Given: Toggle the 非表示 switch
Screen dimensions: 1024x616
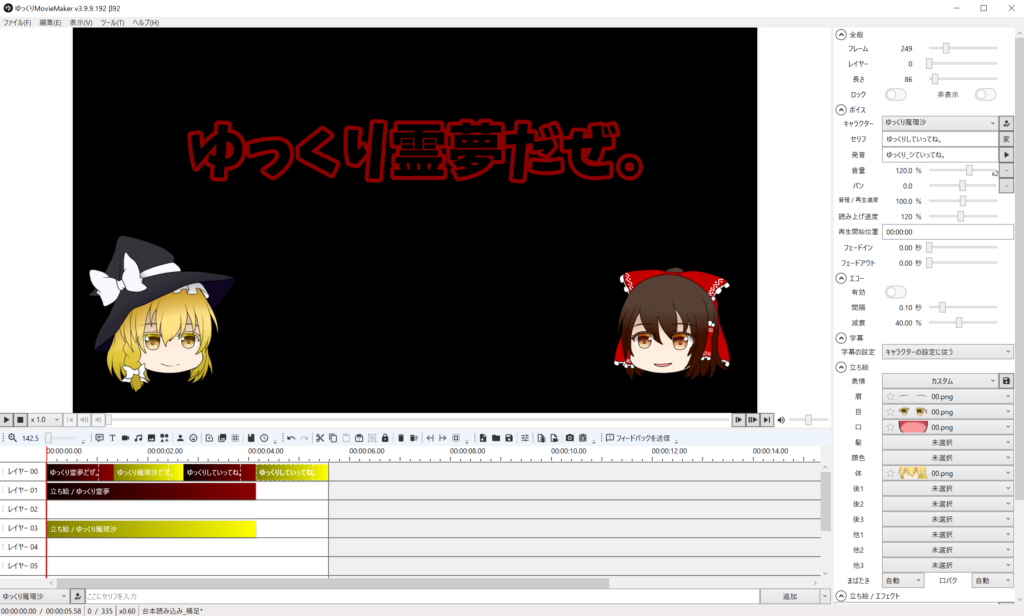Looking at the screenshot, I should tap(986, 94).
